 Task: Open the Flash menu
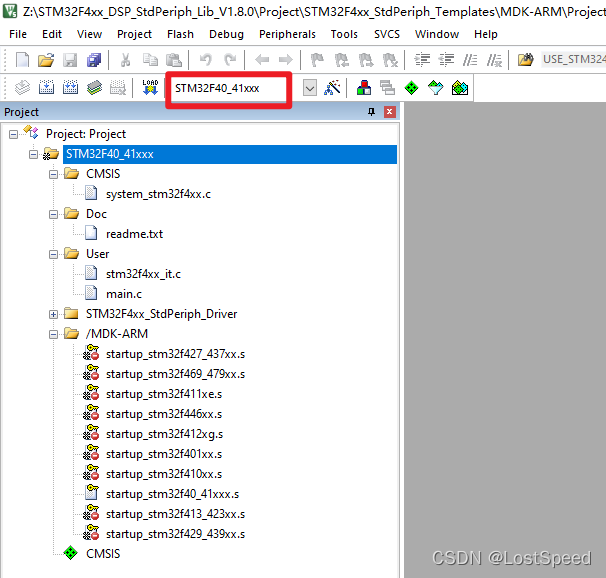180,34
